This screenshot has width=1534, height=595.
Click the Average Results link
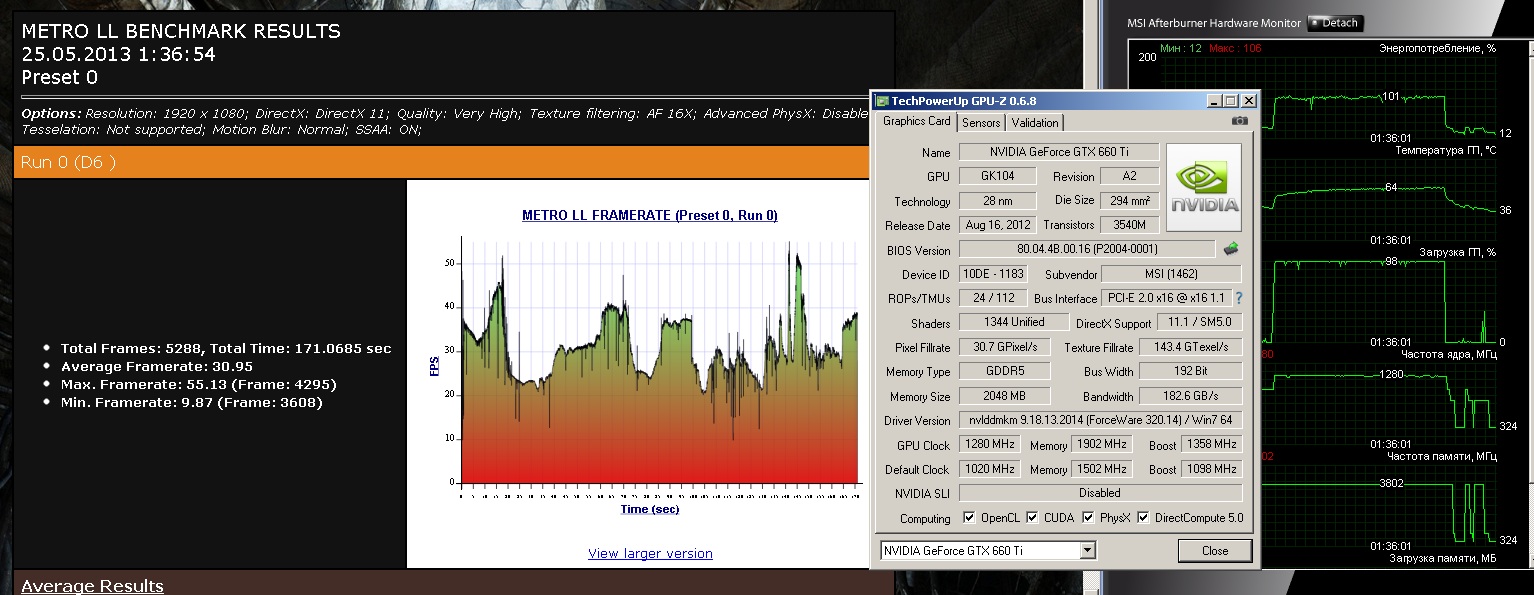(92, 586)
